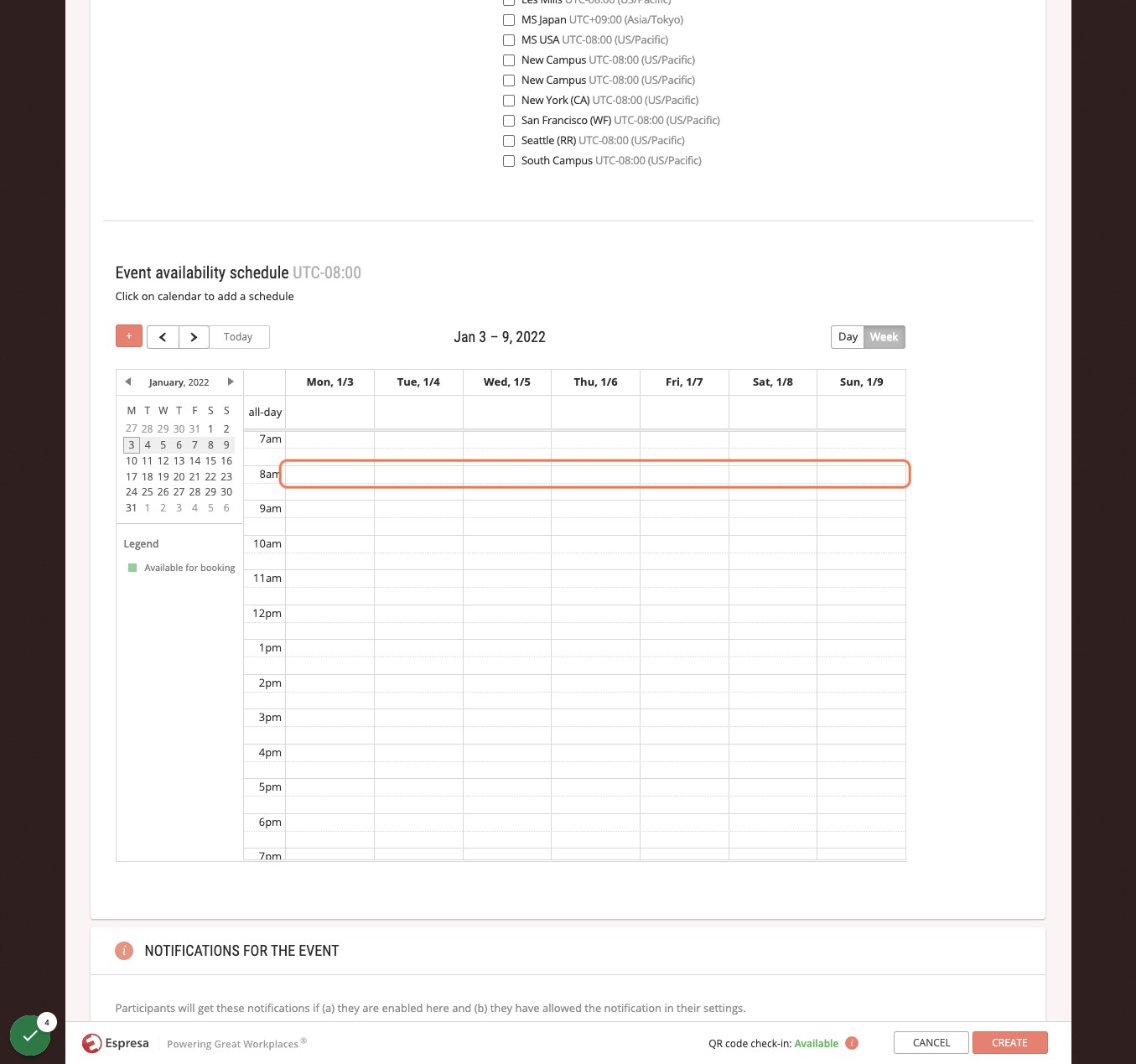1136x1064 pixels.
Task: Click the Jan 3 – 9, 2022 date range title
Action: click(500, 337)
